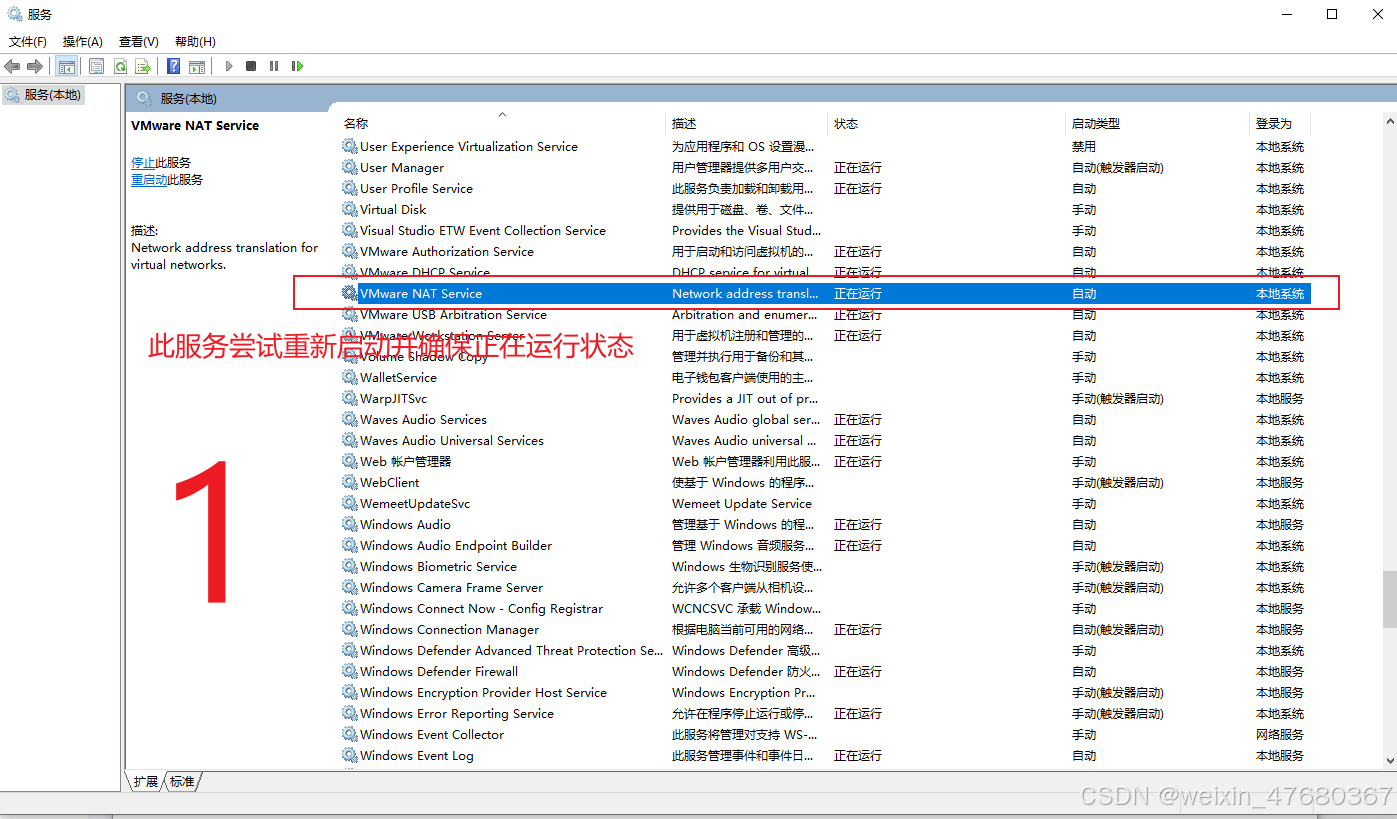Open the 帮助(H) menu
This screenshot has width=1397, height=819.
point(195,41)
